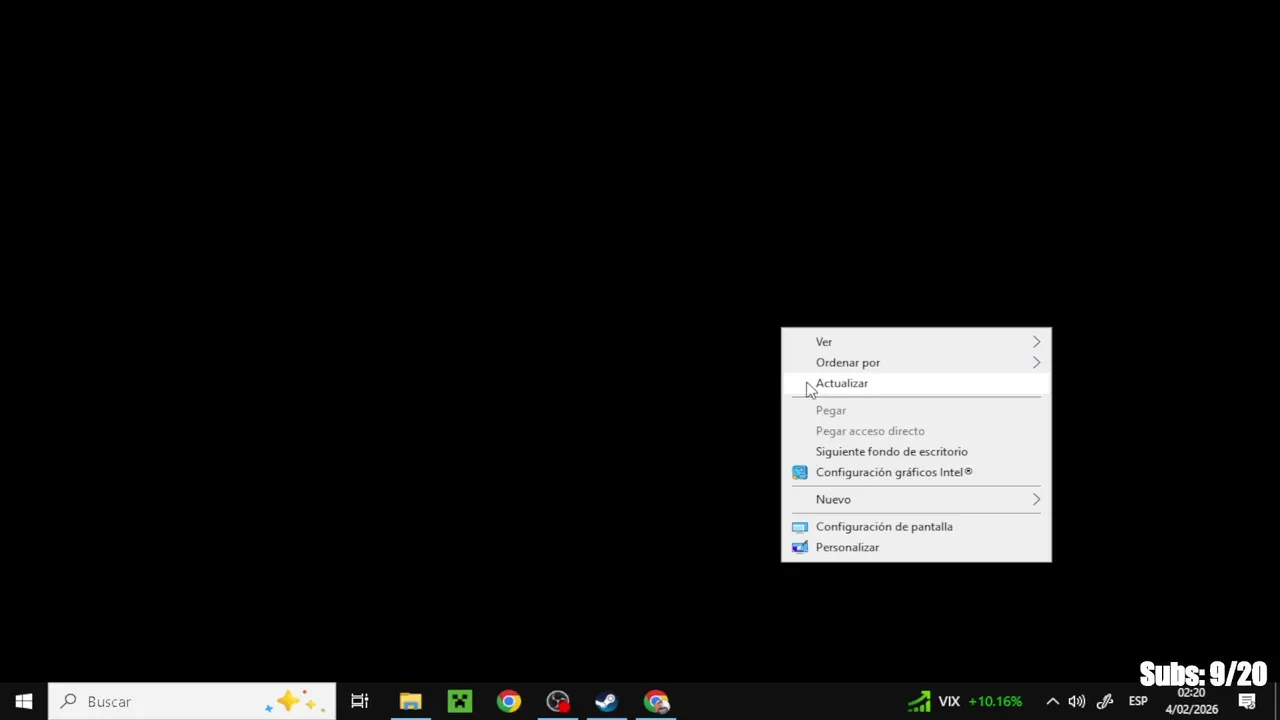Click the Intel graphics icon in menu
1280x720 pixels.
tap(800, 472)
